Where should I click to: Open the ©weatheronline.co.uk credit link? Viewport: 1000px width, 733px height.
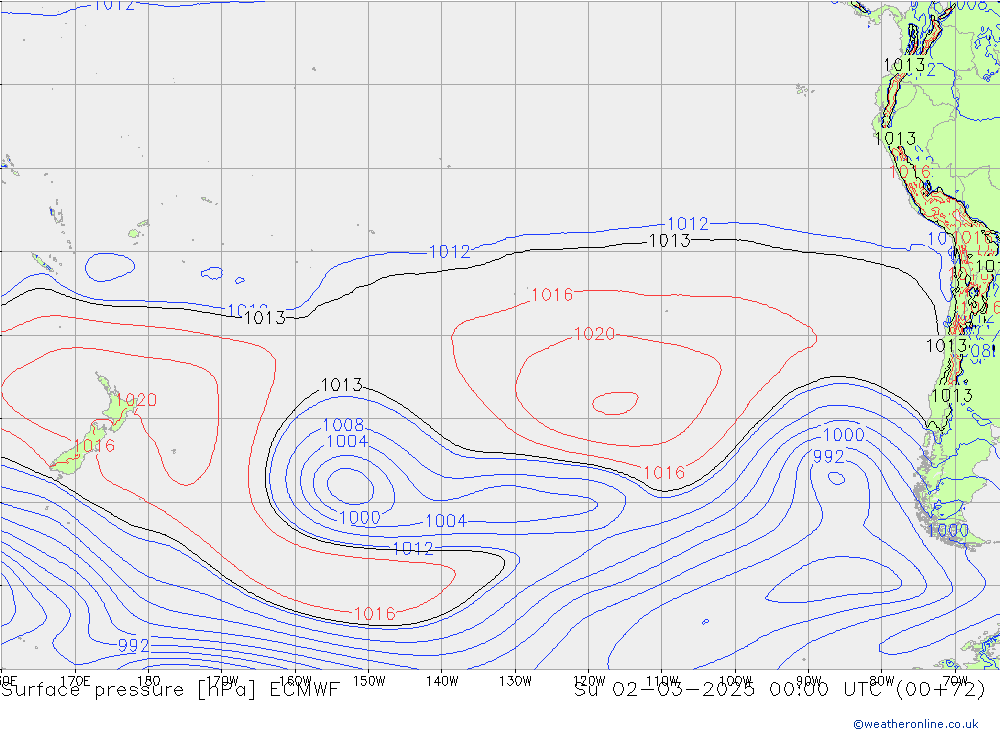point(916,724)
